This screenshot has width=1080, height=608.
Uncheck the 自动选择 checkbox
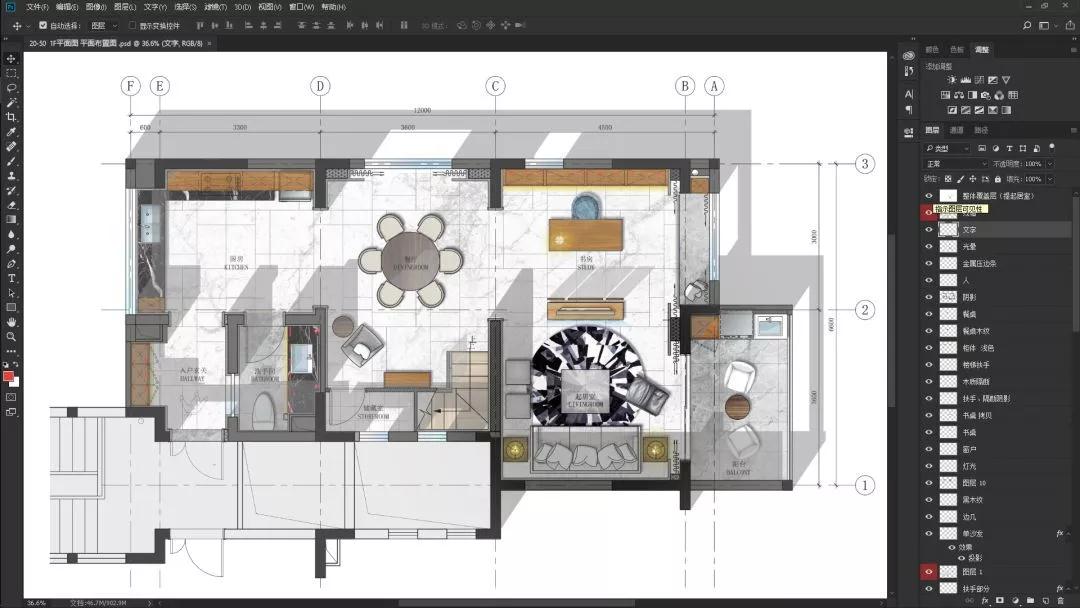point(42,25)
